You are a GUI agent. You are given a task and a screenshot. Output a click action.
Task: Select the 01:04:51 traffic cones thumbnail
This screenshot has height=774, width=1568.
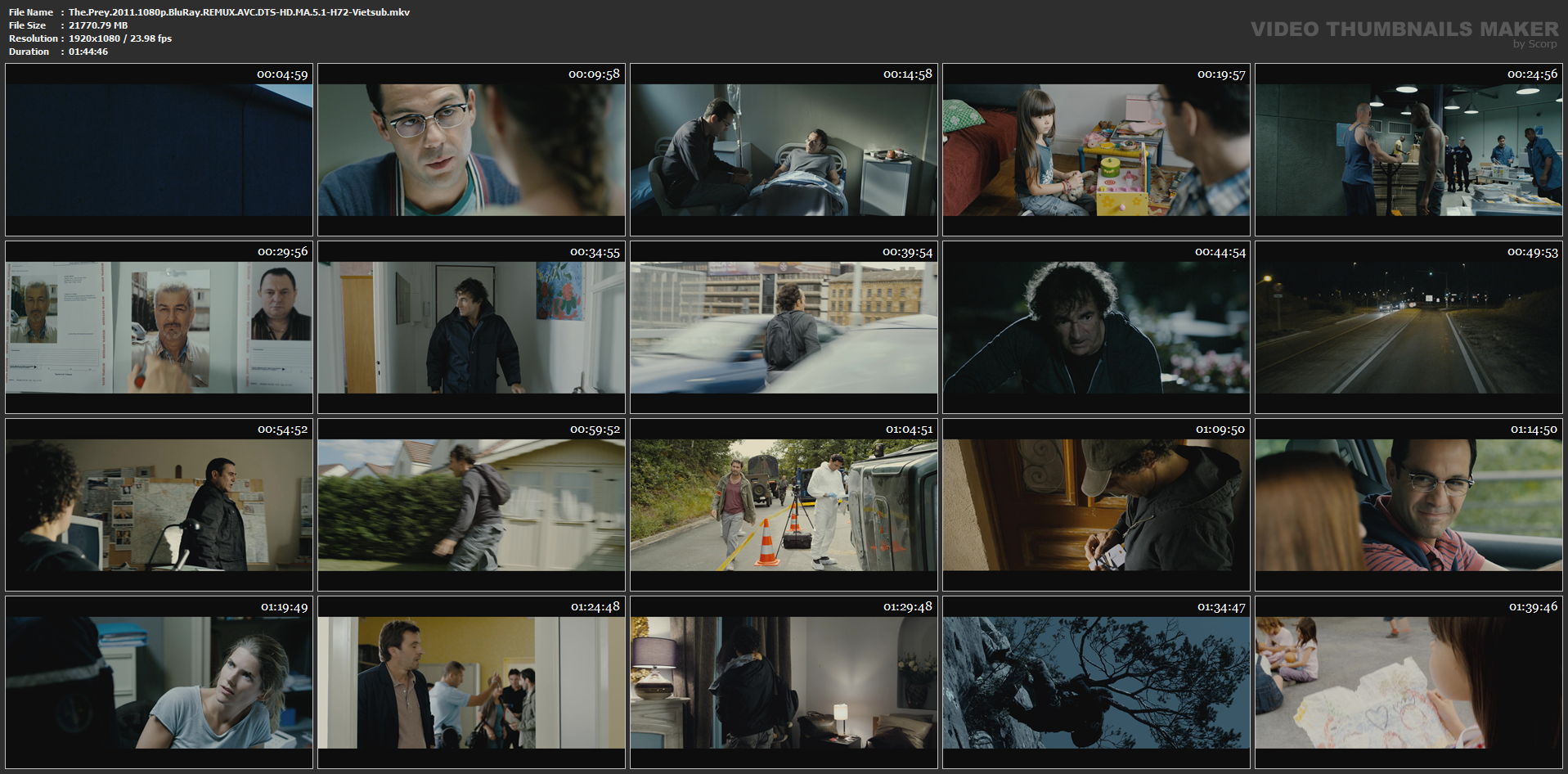point(784,505)
